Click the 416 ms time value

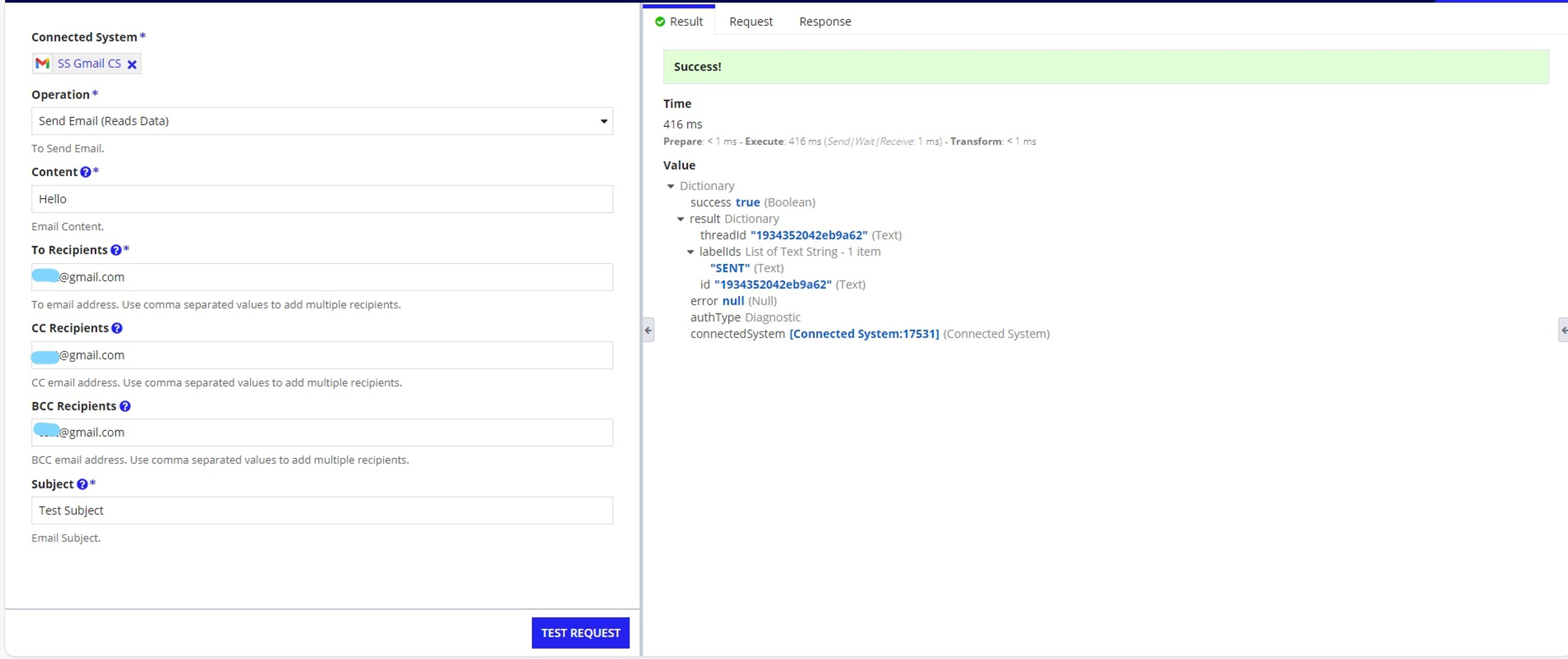click(682, 124)
